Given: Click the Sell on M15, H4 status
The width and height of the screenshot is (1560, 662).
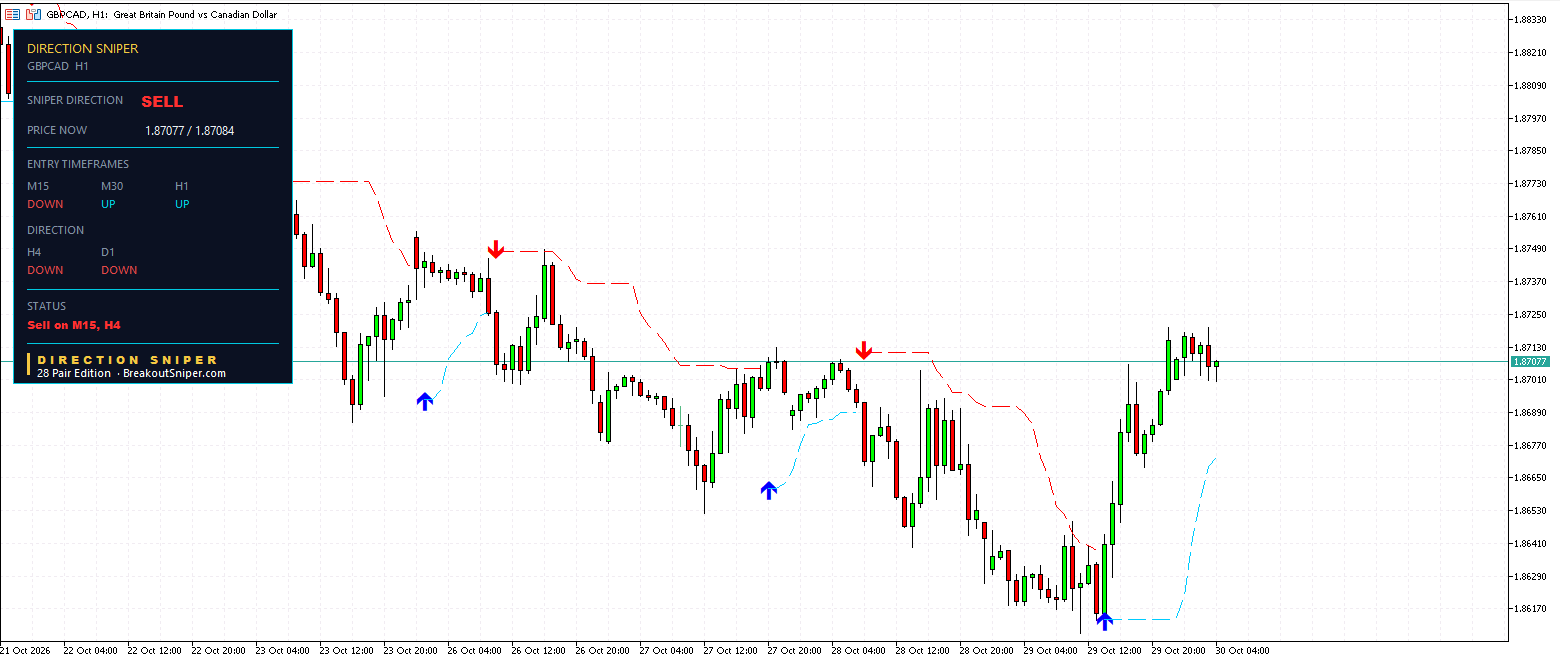Looking at the screenshot, I should (74, 325).
